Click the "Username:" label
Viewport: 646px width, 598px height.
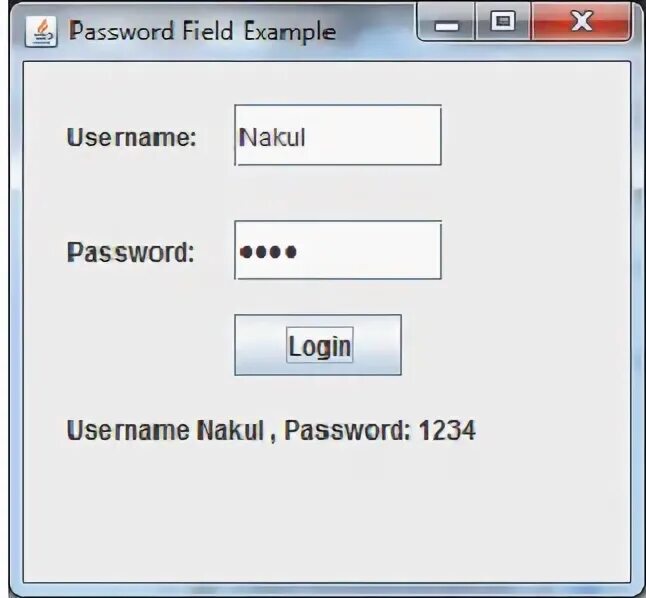131,137
